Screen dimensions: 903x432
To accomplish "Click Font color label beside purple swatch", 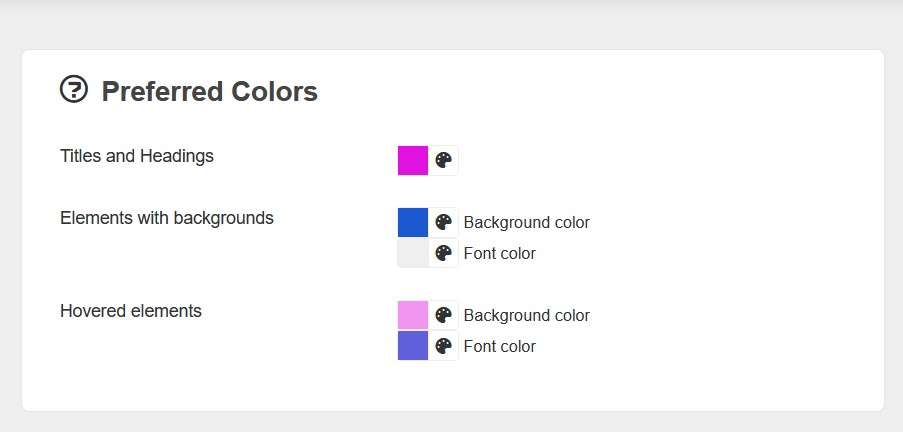I will coord(499,346).
